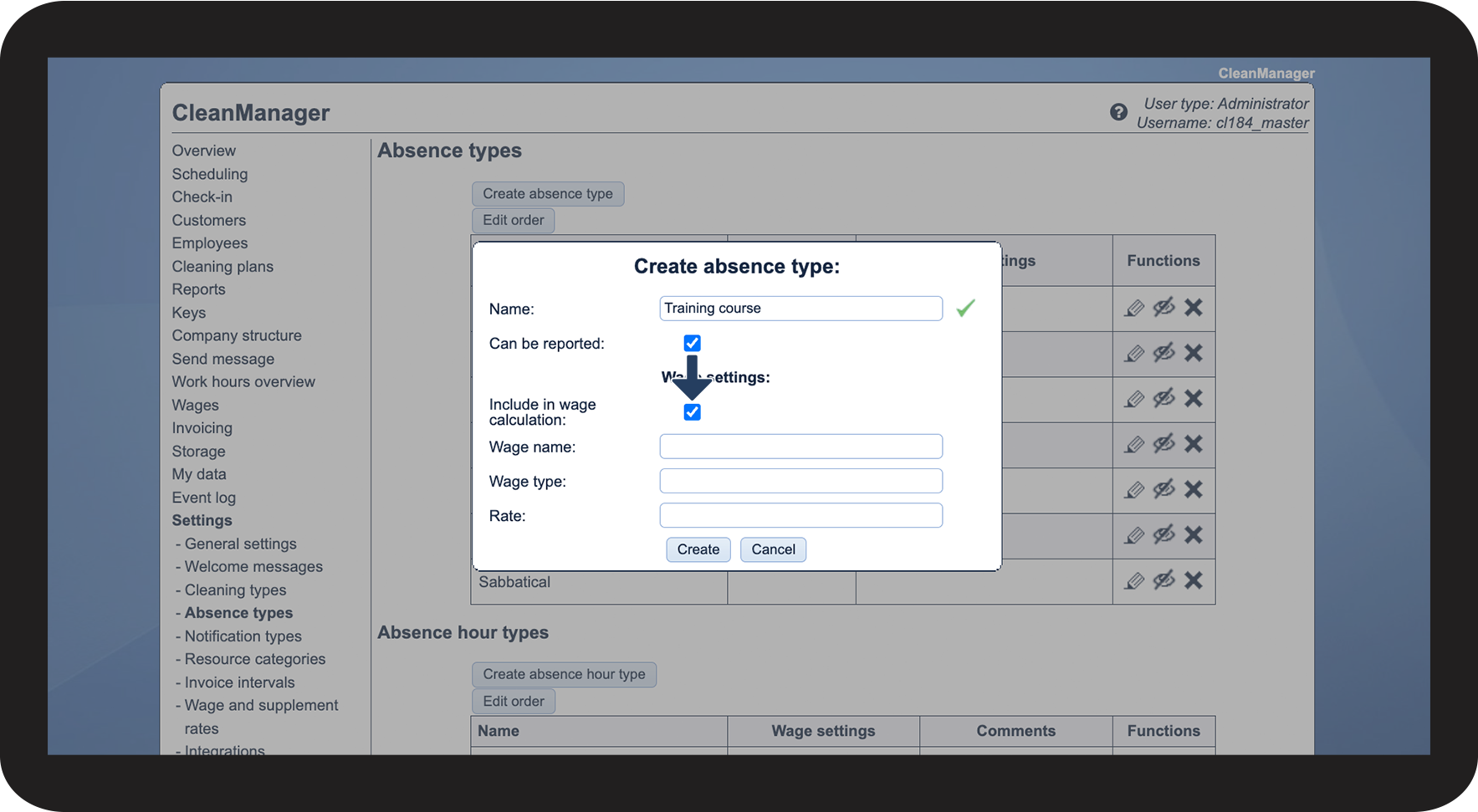Click the X delete icon in the first table row
Image resolution: width=1478 pixels, height=812 pixels.
1194,308
